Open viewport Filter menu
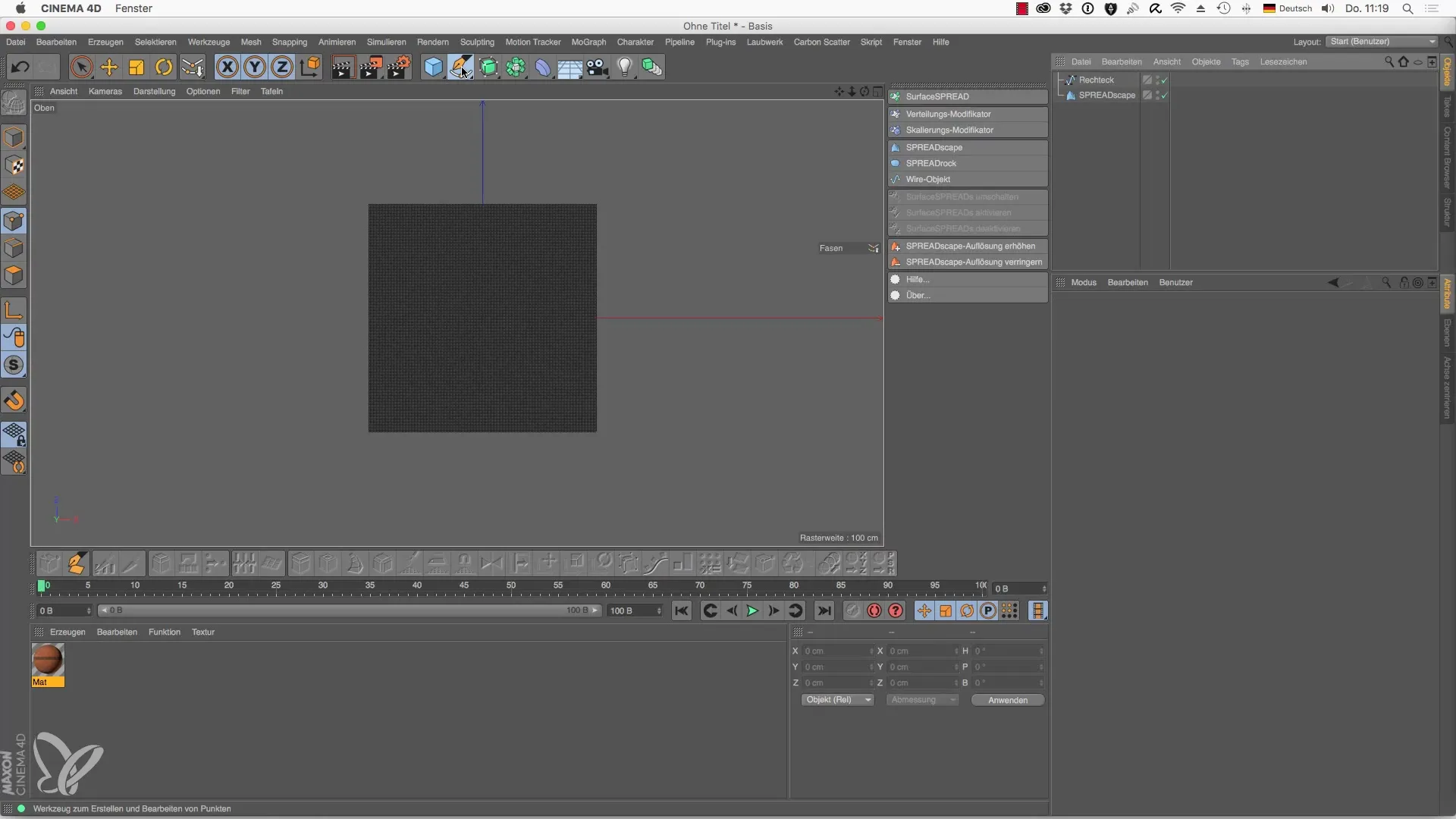Screen dimensions: 1456x819 click(x=240, y=91)
